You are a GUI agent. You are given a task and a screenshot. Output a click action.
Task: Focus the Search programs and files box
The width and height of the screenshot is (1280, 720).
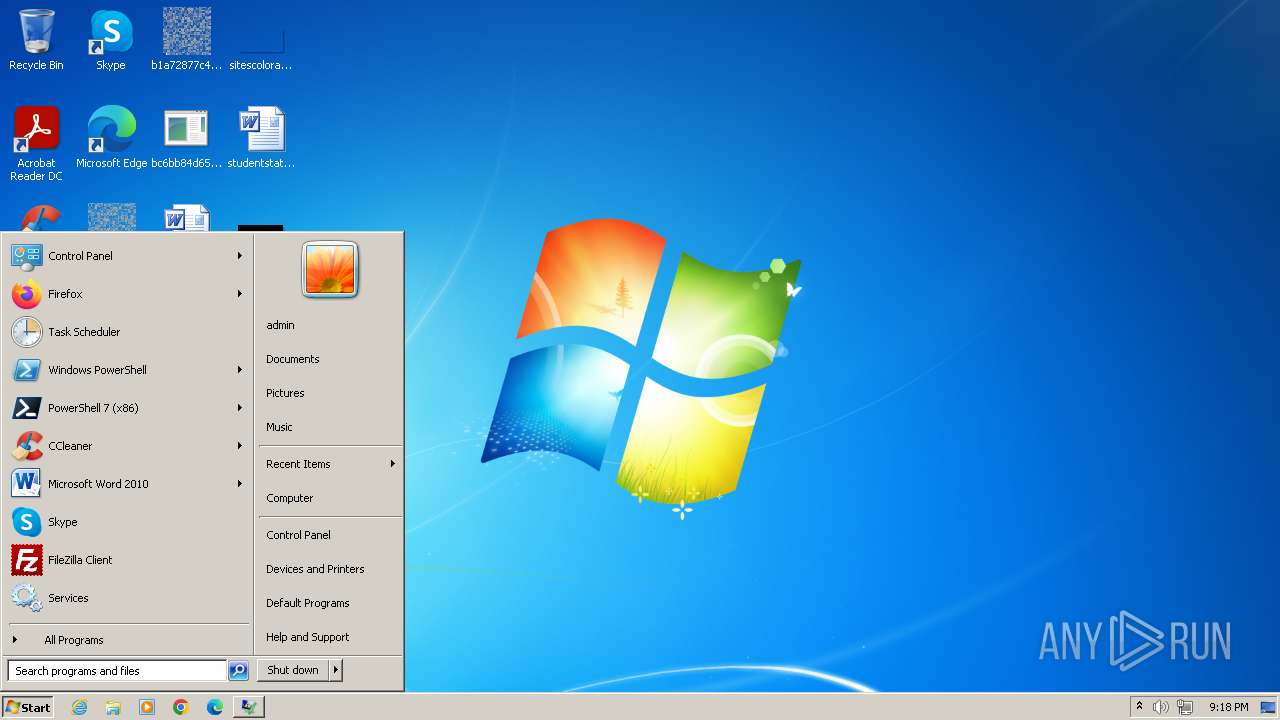coord(117,671)
